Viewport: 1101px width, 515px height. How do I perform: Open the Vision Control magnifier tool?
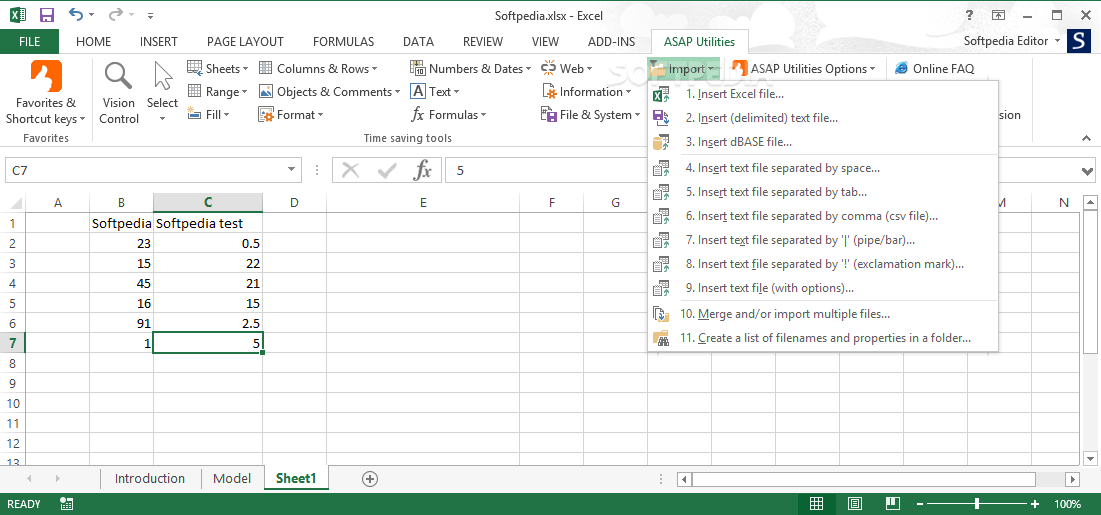pyautogui.click(x=119, y=94)
